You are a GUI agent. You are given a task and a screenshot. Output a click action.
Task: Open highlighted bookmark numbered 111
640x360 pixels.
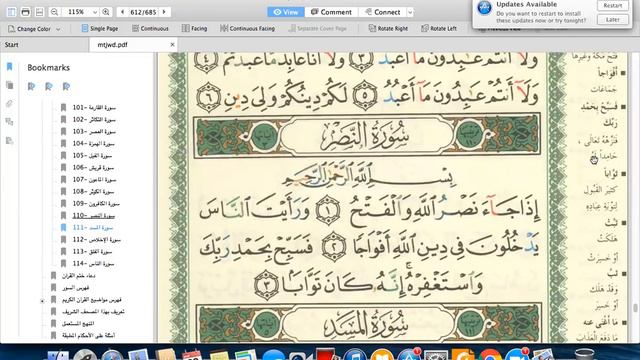(x=93, y=227)
